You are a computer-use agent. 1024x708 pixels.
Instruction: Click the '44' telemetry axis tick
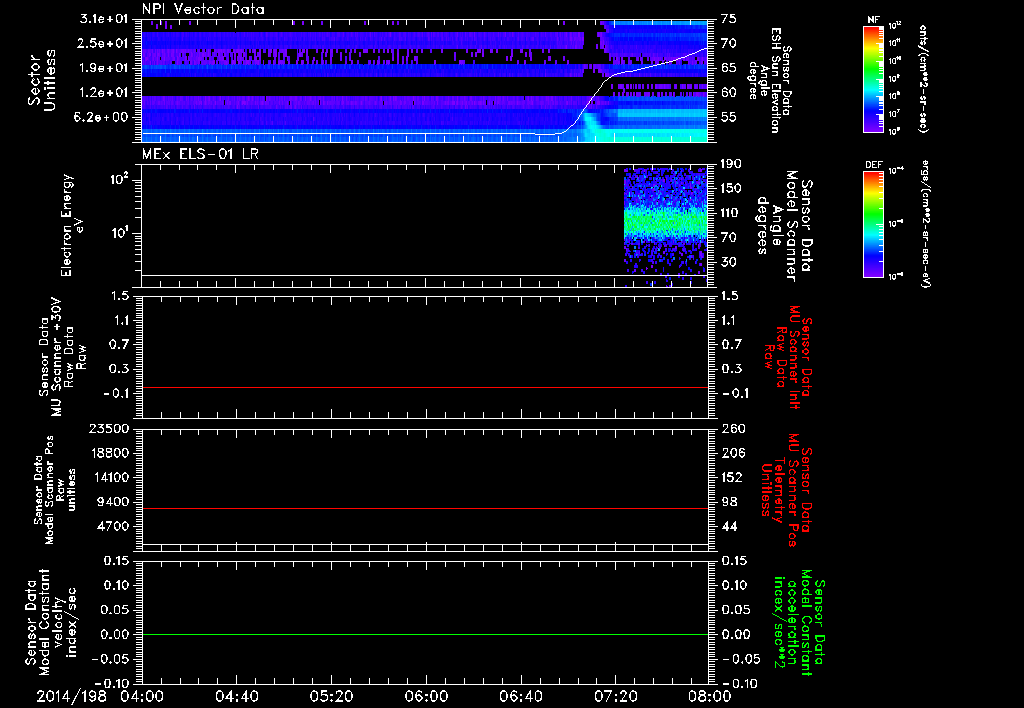click(x=729, y=526)
